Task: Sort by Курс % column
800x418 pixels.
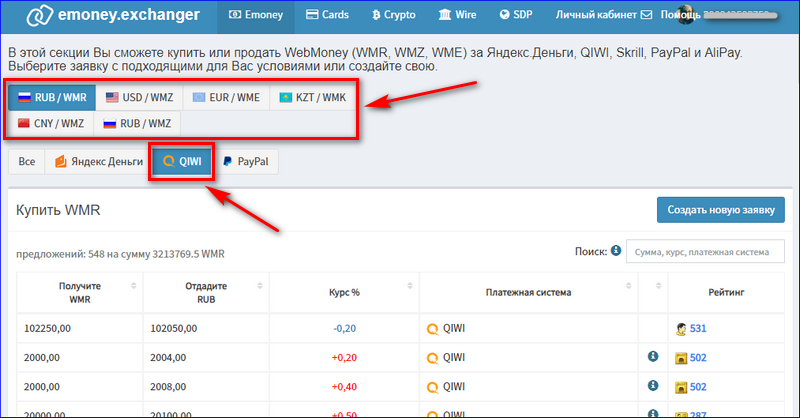Action: pos(344,292)
